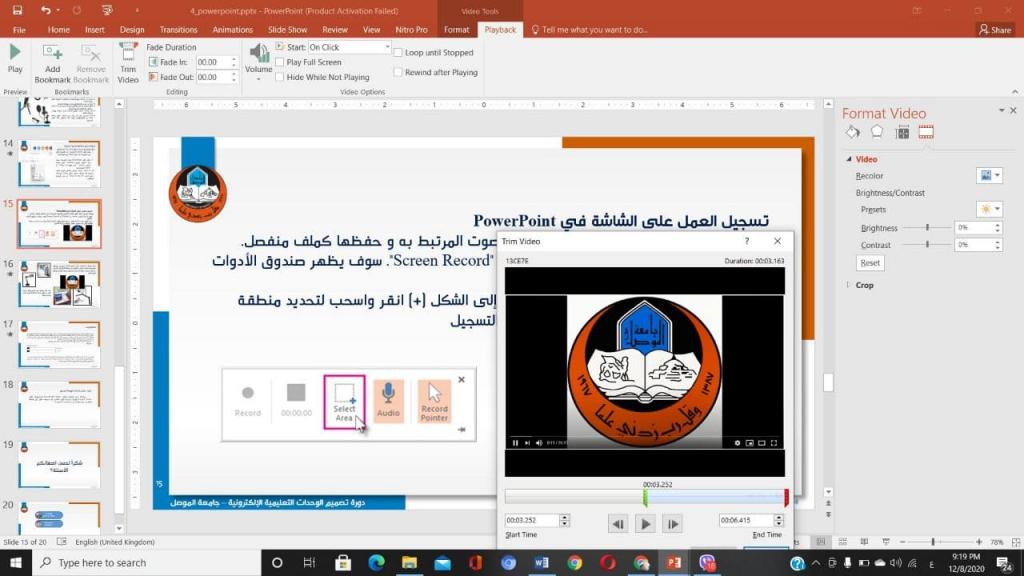The image size is (1024, 576).
Task: Expand the Recolor dropdown
Action: pyautogui.click(x=989, y=176)
